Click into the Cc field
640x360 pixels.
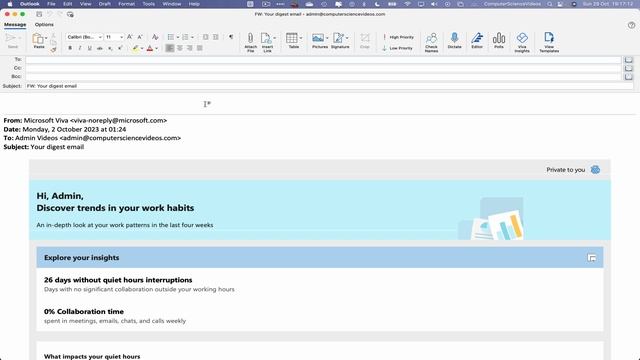(x=323, y=68)
